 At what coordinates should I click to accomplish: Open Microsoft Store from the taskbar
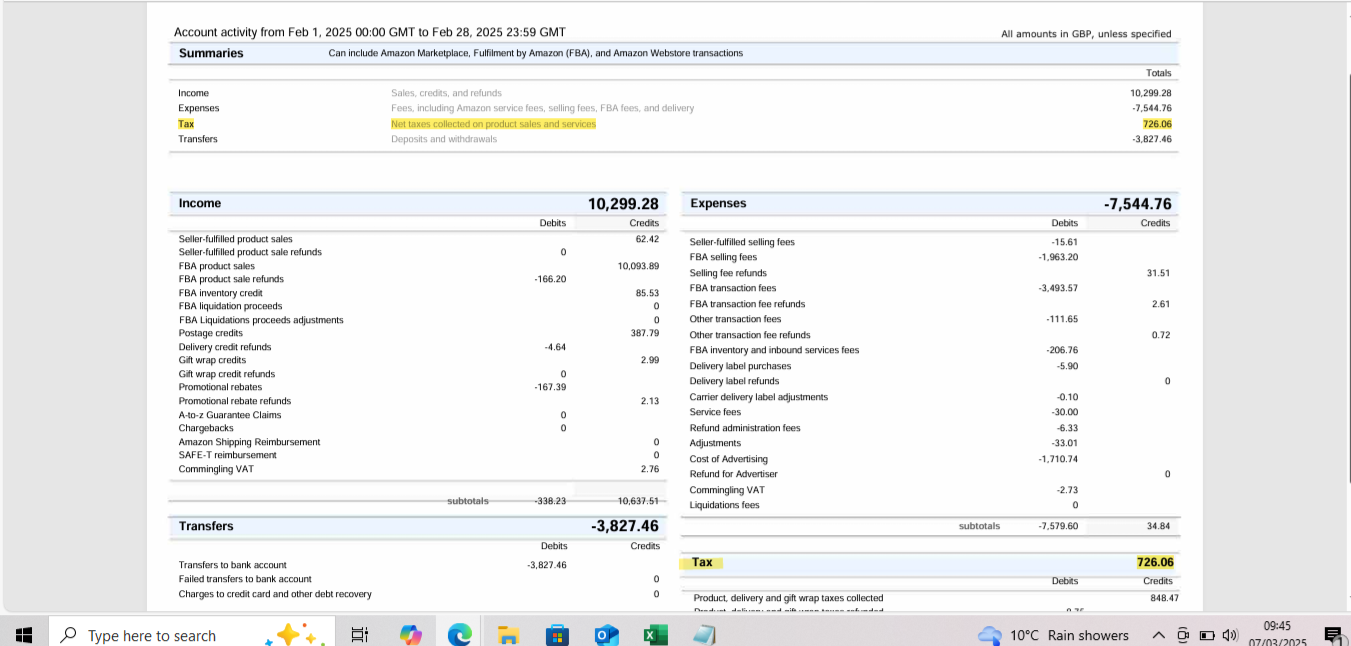pyautogui.click(x=557, y=635)
